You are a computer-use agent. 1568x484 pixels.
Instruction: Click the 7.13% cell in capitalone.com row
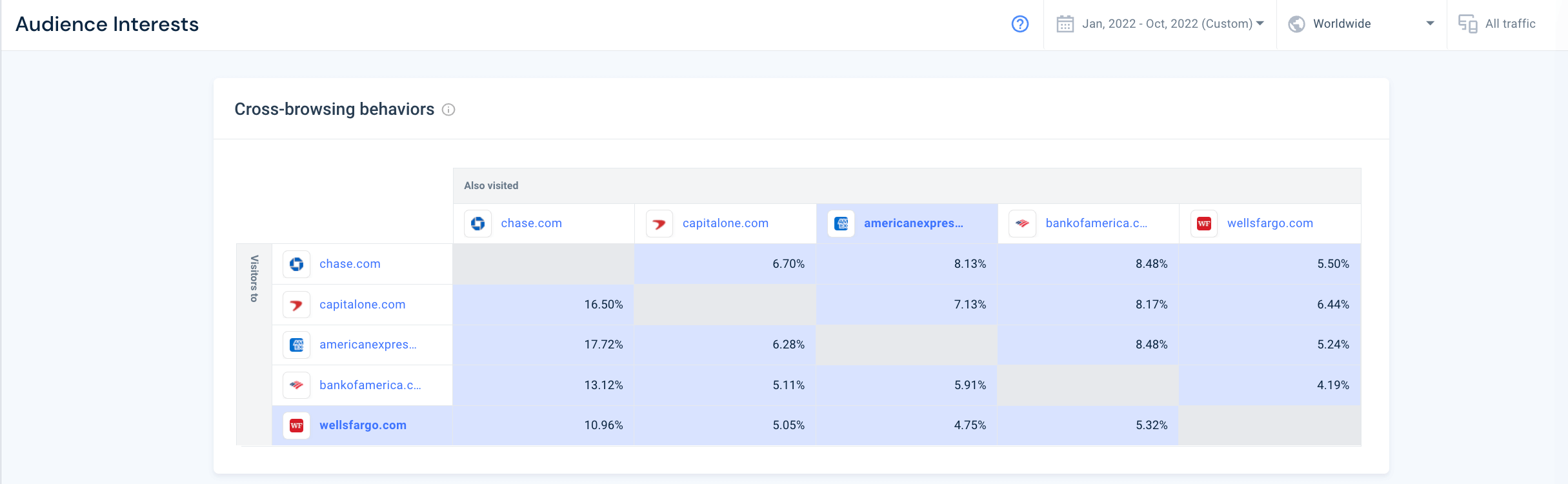(907, 305)
